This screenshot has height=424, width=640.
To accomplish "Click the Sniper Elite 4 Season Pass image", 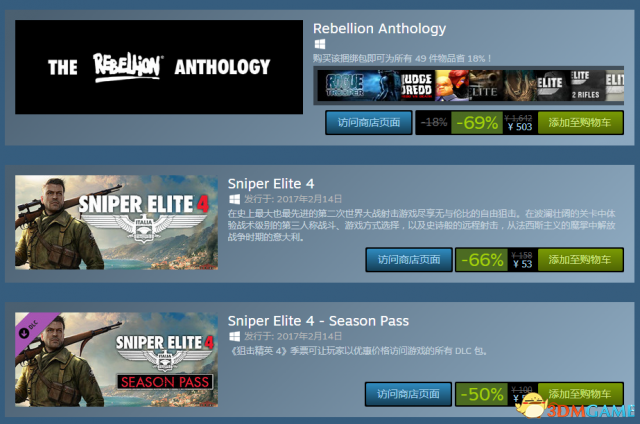I will [x=116, y=360].
